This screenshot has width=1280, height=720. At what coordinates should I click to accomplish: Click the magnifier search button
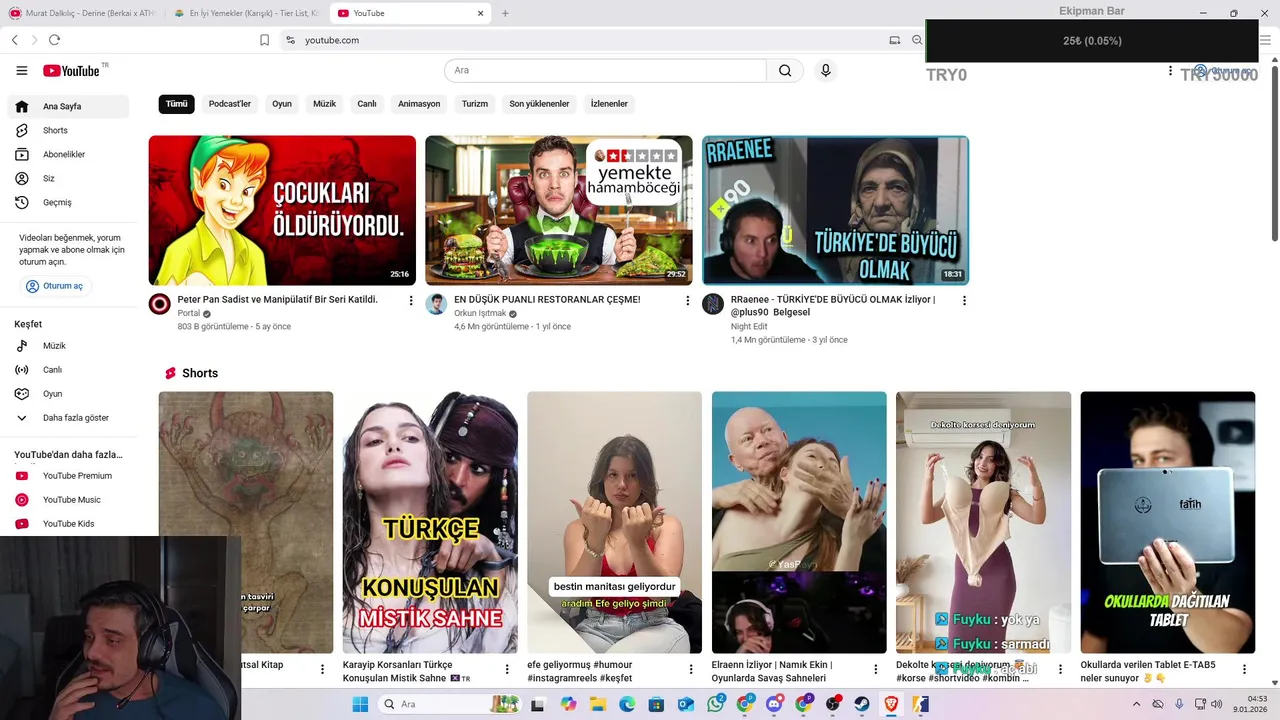click(x=785, y=70)
